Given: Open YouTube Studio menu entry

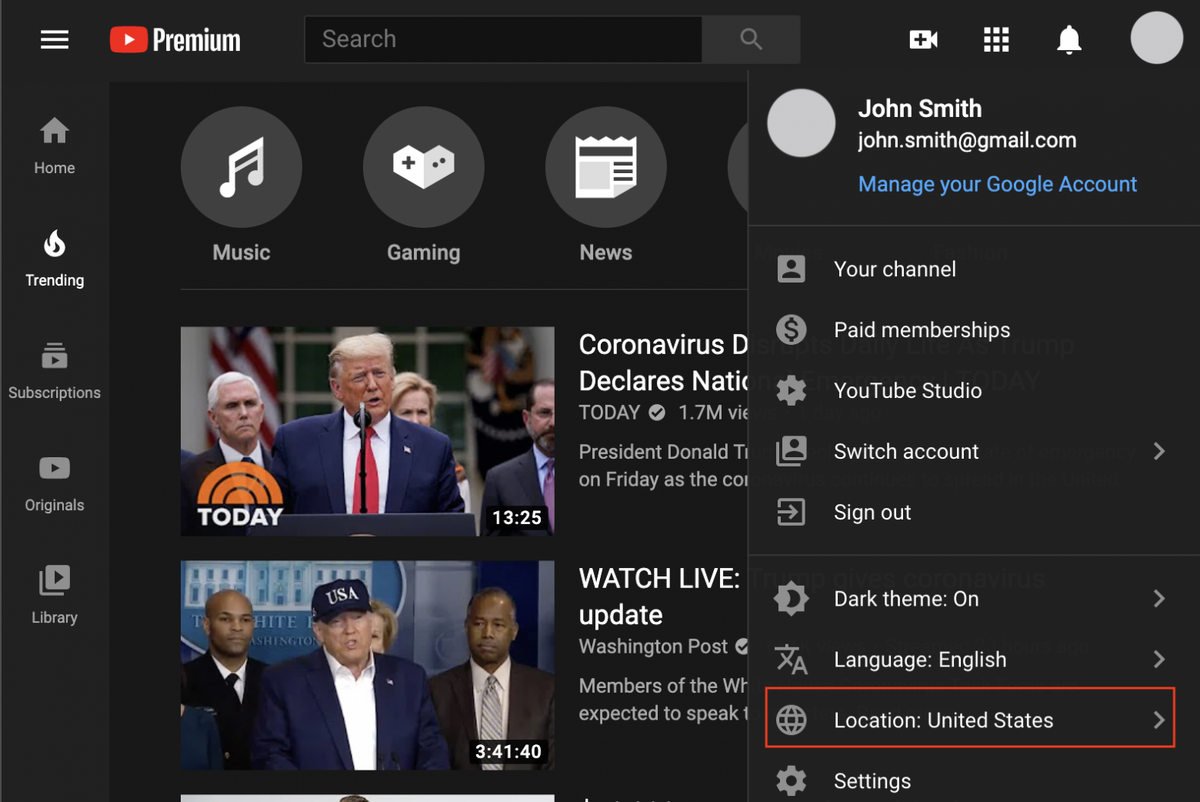Looking at the screenshot, I should [974, 390].
